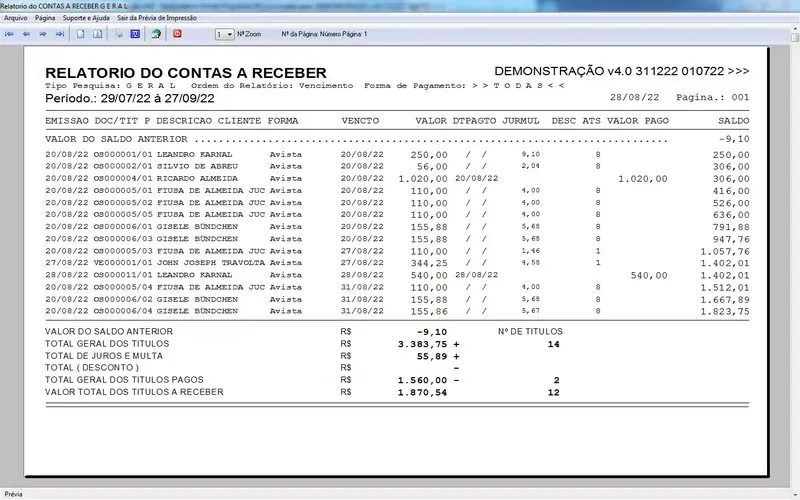The width and height of the screenshot is (800, 500).
Task: Select Sair da Prévia de Impressão
Action: pyautogui.click(x=157, y=18)
